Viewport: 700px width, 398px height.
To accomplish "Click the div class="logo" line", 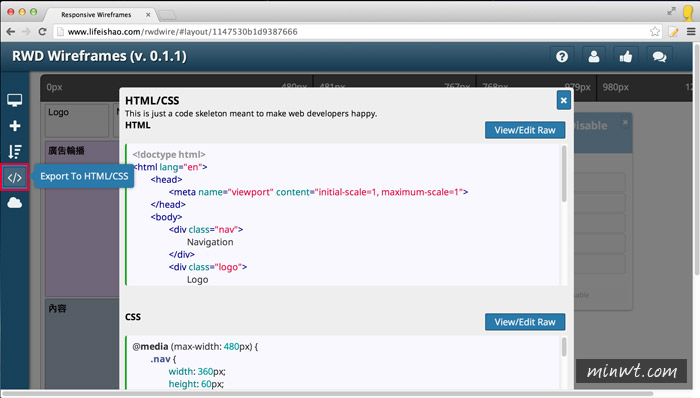I will (208, 267).
